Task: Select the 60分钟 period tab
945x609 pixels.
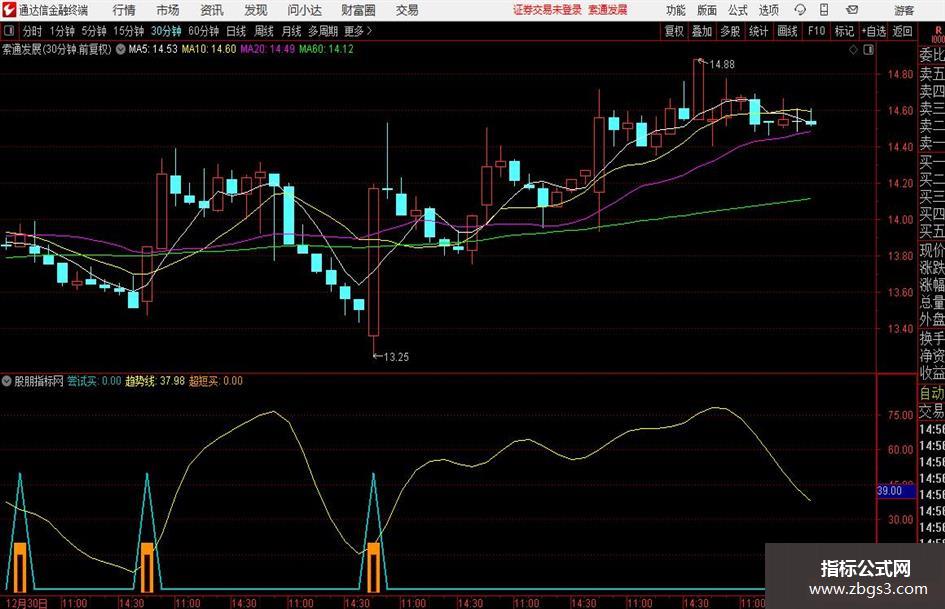Action: [x=203, y=31]
